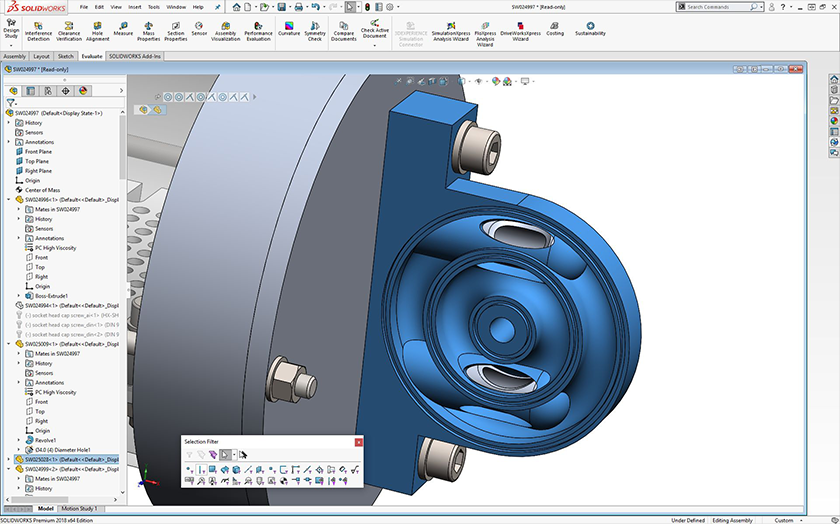Switch to ConfigurationManager panel tab
Image resolution: width=840 pixels, height=524 pixels.
pos(48,91)
